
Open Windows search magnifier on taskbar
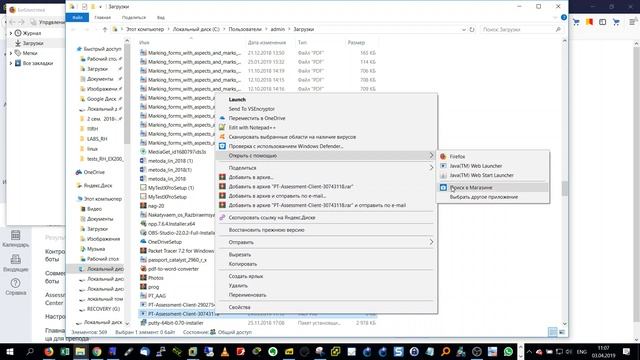(x=30, y=351)
